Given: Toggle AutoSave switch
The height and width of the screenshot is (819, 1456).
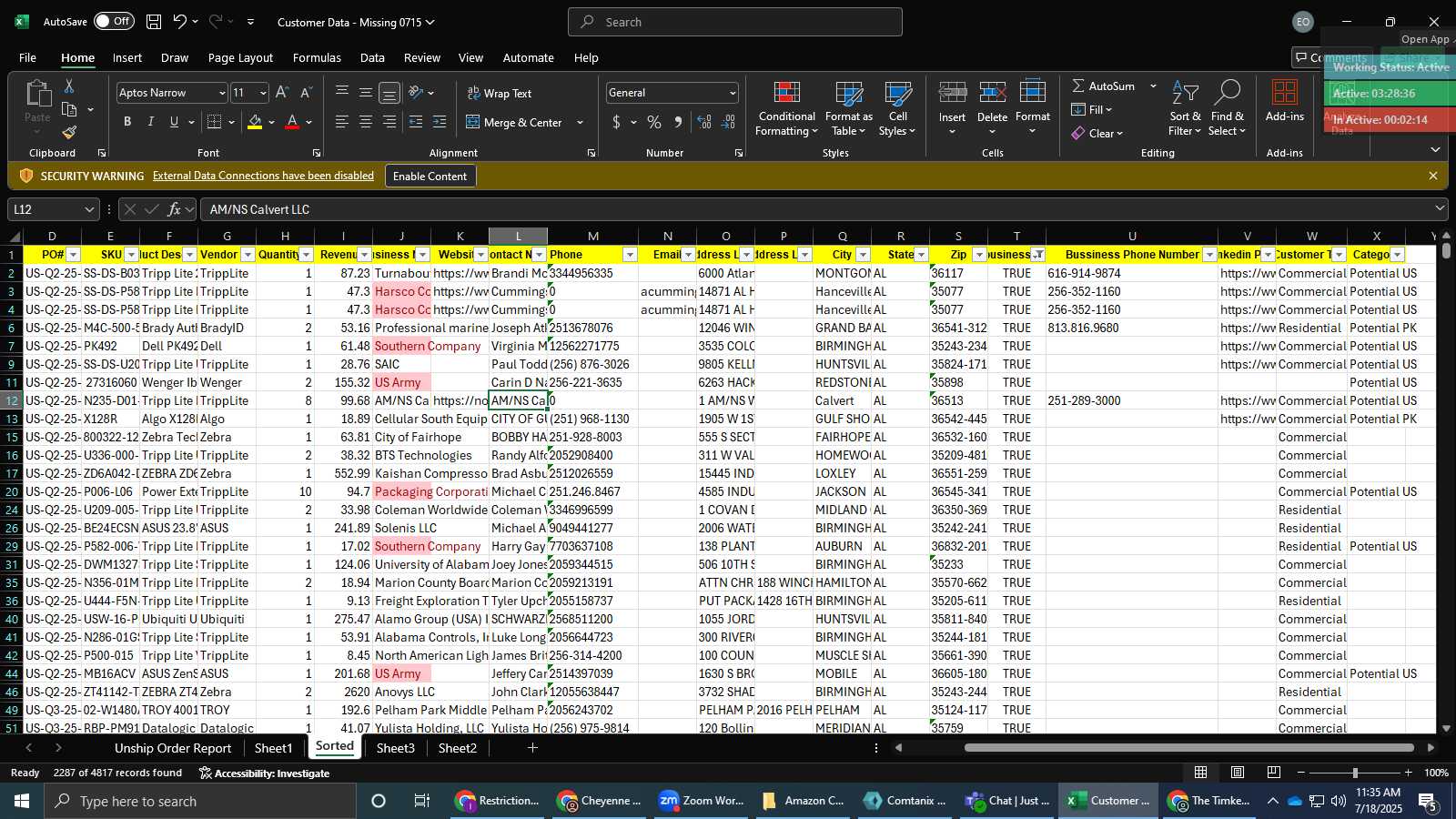Looking at the screenshot, I should 114,22.
